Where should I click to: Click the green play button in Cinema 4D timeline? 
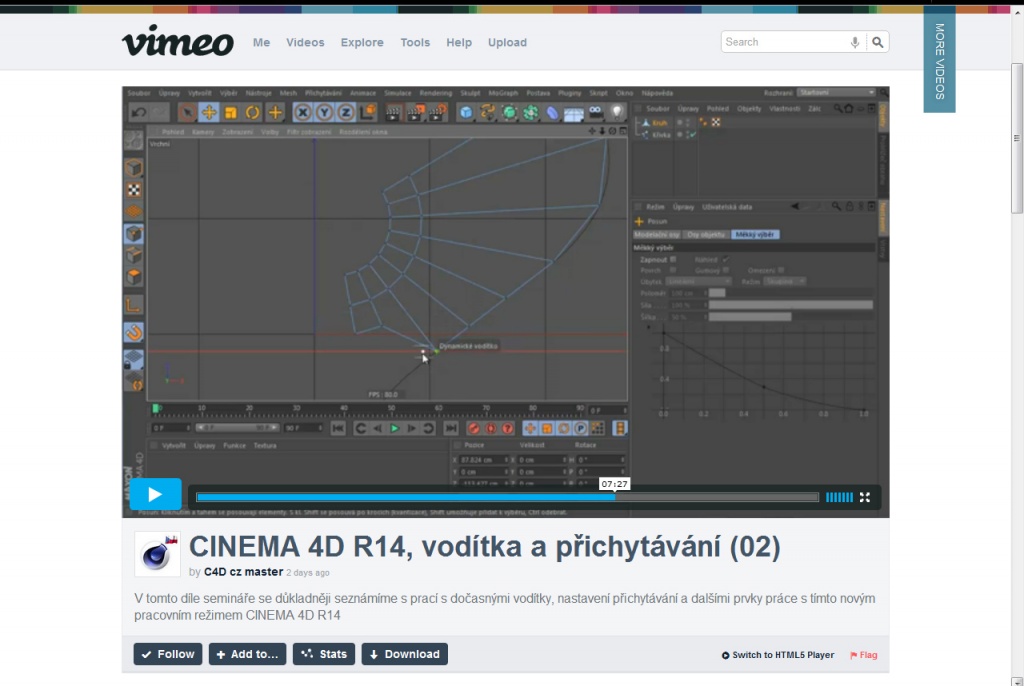coord(394,429)
